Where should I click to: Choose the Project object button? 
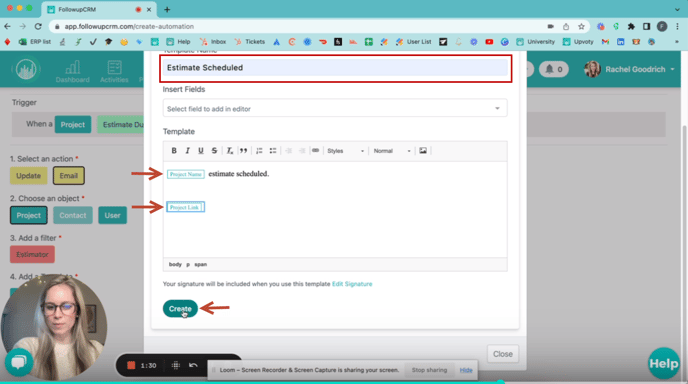click(29, 215)
